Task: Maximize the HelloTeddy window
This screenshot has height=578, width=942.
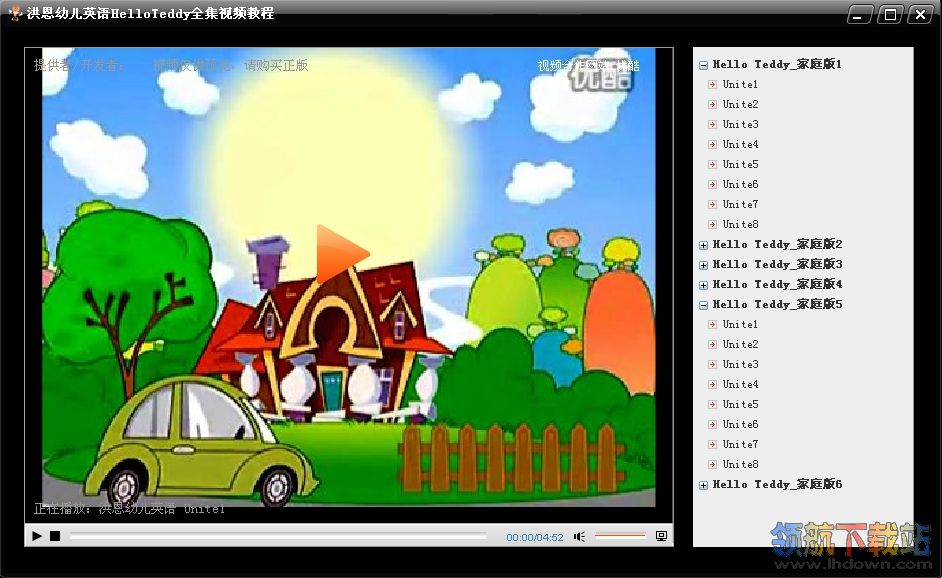Action: (890, 14)
